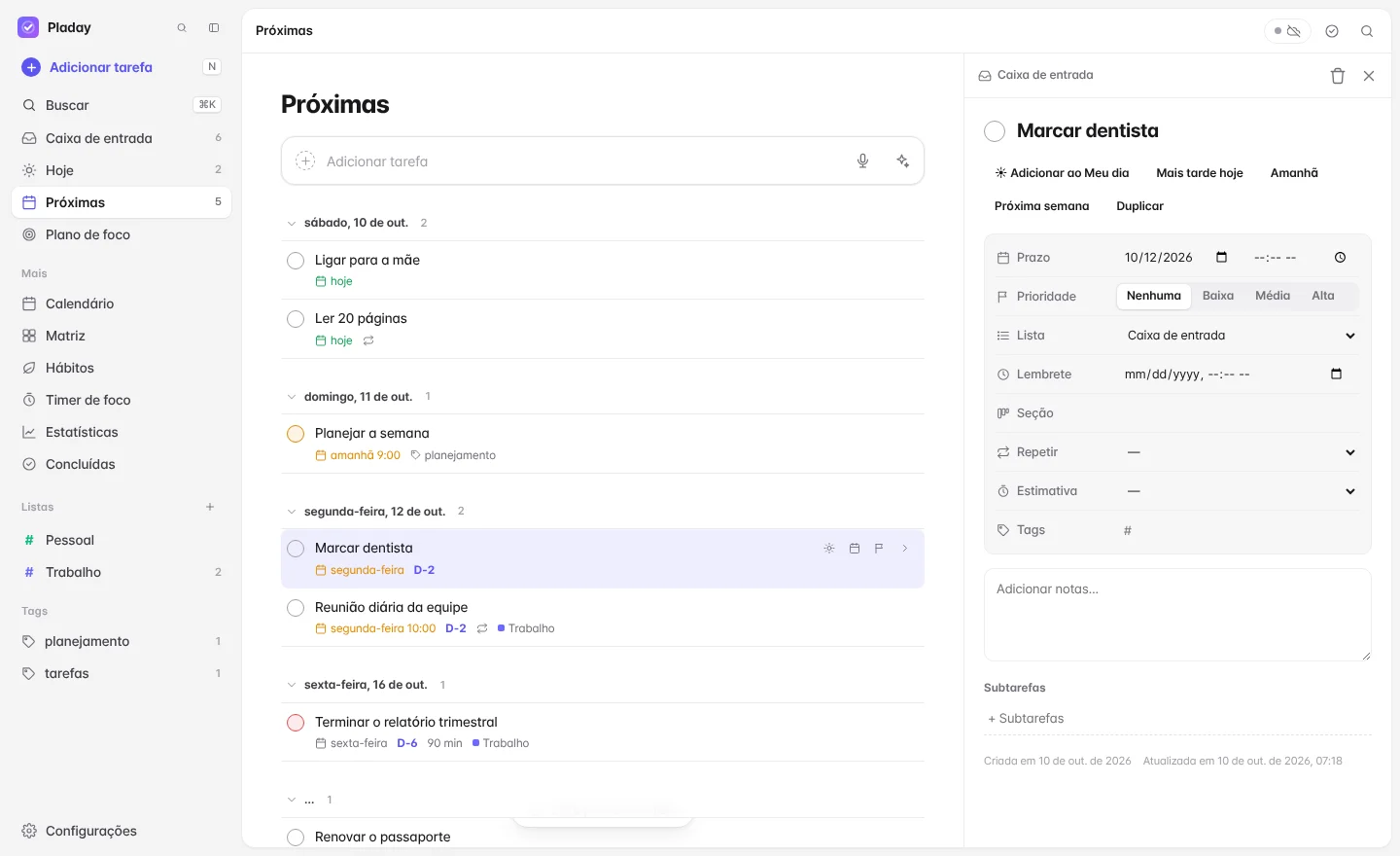This screenshot has height=856, width=1400.
Task: Open the Repetir dropdown
Action: coord(1241,452)
